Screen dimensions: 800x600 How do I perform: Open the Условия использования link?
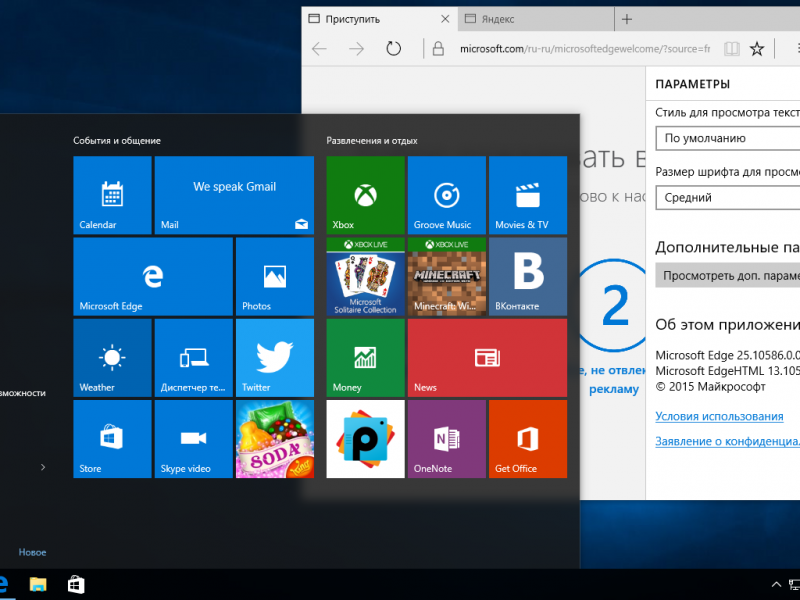click(719, 416)
